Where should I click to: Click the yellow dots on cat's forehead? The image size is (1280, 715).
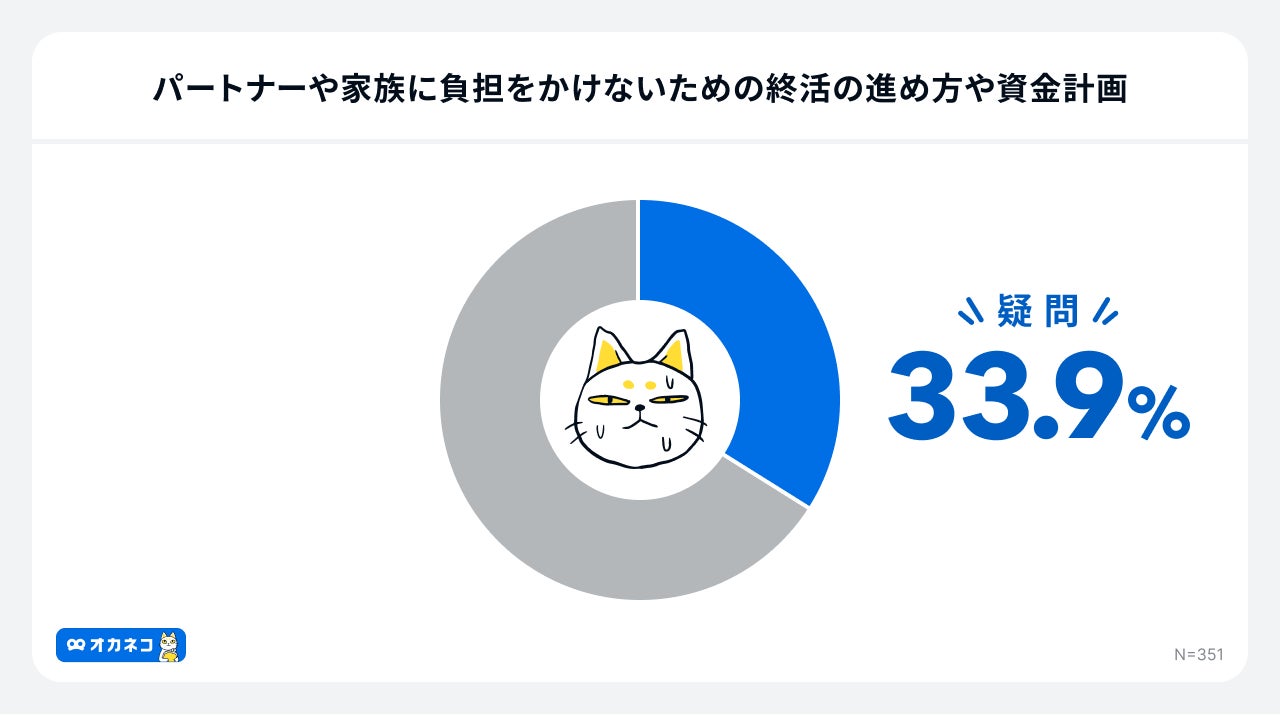click(x=640, y=385)
